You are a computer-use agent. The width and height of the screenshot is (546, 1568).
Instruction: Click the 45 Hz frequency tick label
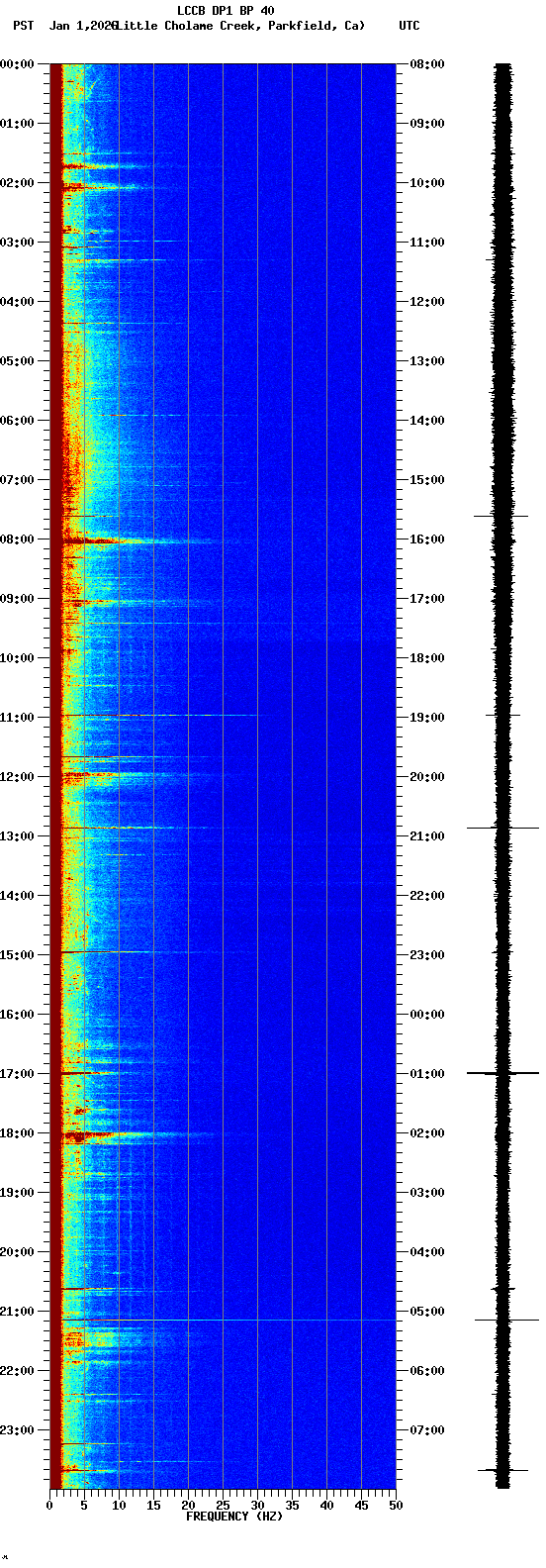pyautogui.click(x=361, y=1506)
